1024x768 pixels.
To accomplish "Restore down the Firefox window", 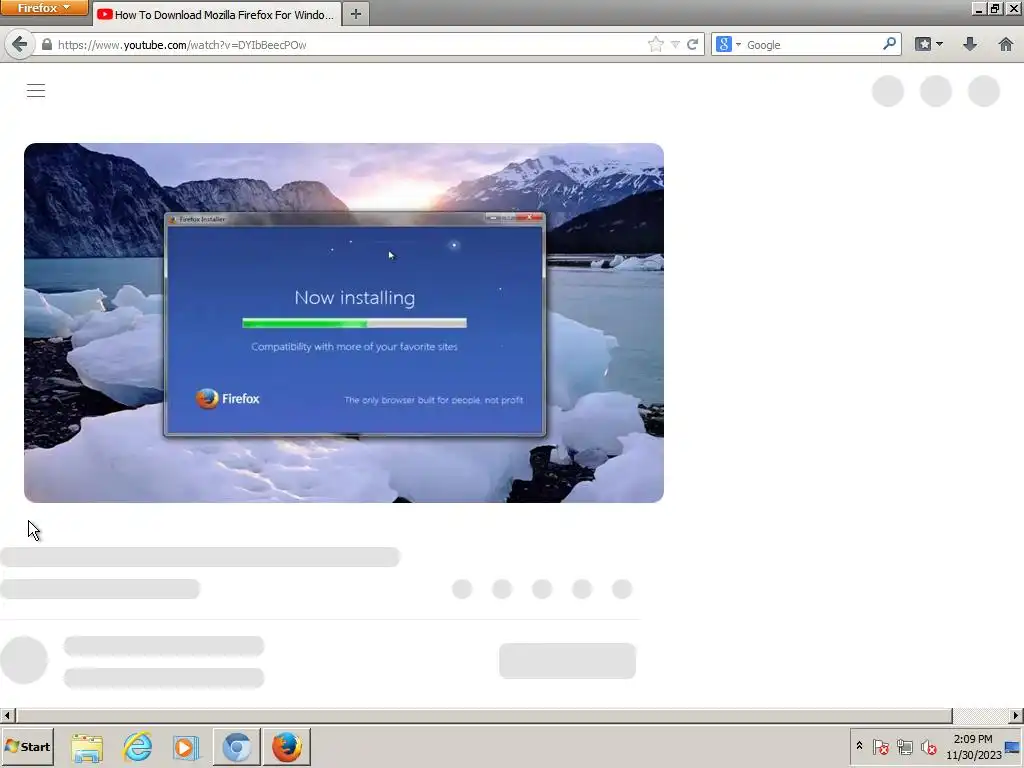I will point(996,8).
